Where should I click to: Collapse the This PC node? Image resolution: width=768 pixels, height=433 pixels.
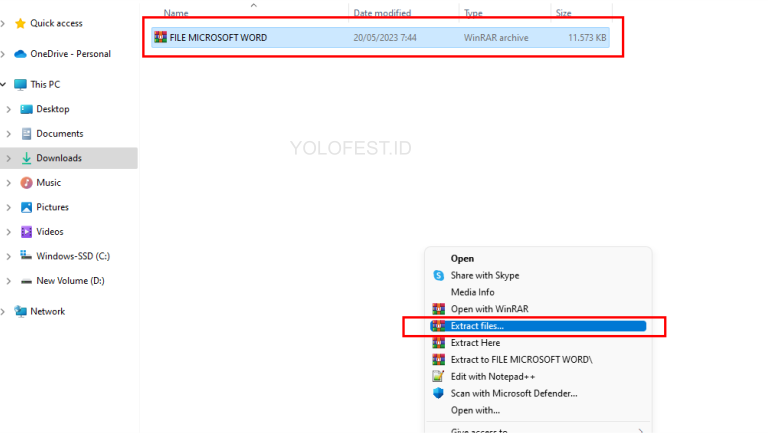click(x=3, y=85)
